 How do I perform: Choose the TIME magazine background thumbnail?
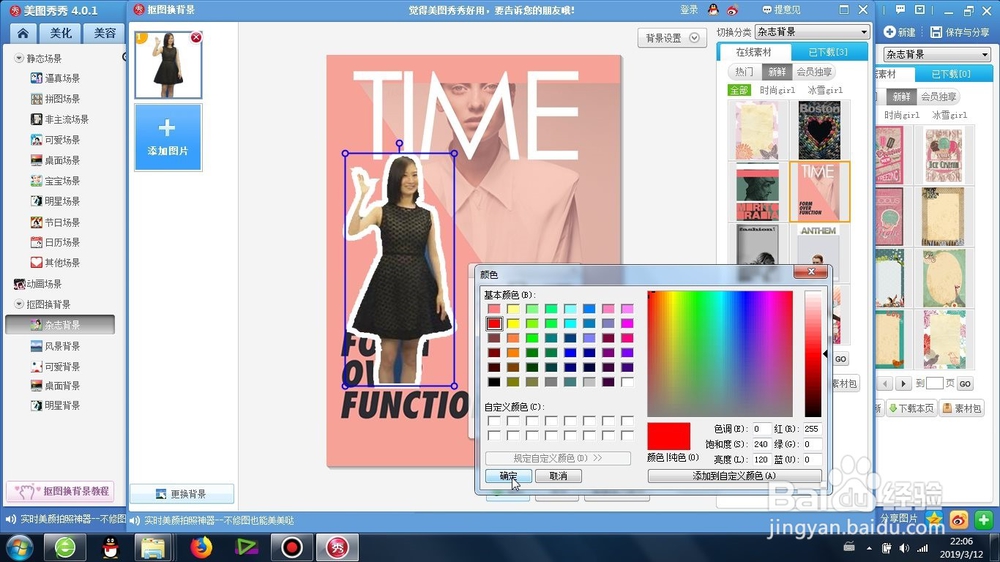[x=820, y=191]
